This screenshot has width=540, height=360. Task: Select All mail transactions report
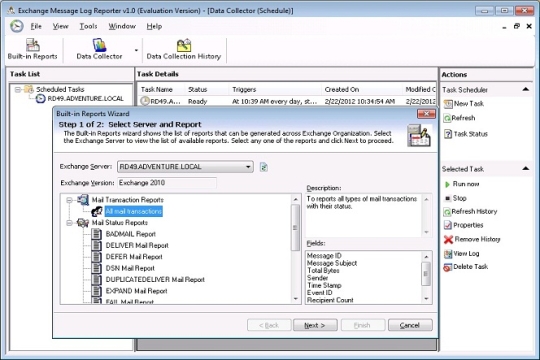pos(134,211)
